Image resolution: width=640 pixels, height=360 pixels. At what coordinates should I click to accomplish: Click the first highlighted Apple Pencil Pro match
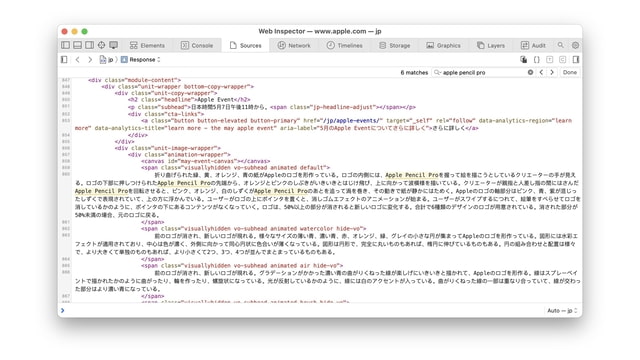click(x=411, y=175)
